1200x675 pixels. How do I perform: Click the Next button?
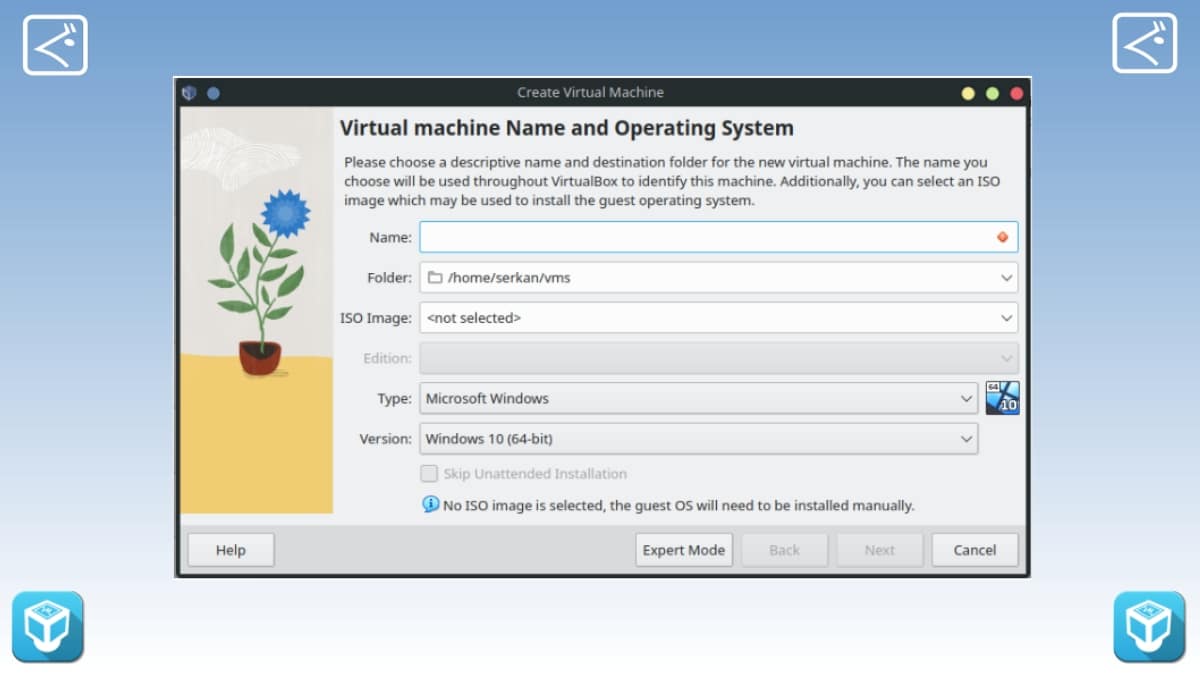pos(879,550)
